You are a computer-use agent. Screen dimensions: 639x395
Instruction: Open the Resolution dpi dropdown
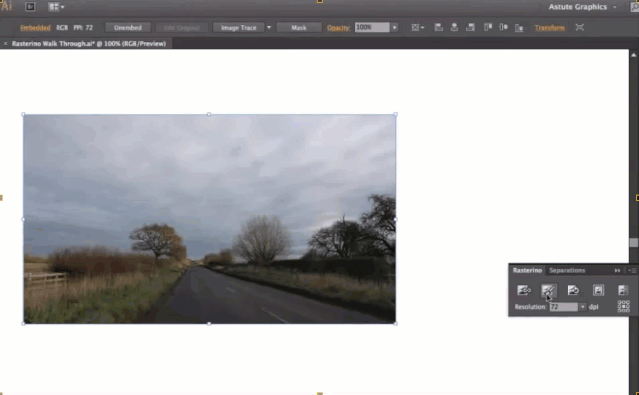click(583, 307)
